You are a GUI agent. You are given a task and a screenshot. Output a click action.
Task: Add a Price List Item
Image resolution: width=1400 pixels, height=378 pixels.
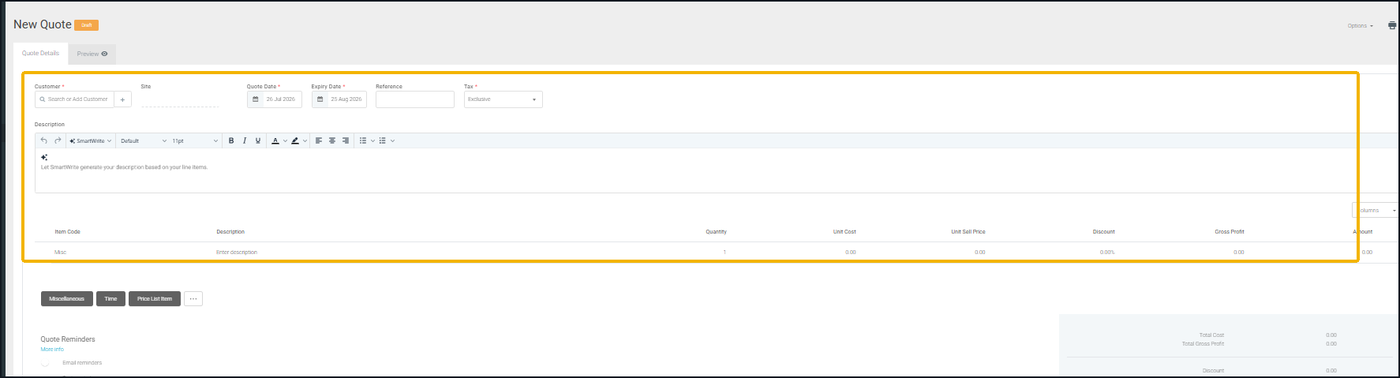[x=154, y=298]
